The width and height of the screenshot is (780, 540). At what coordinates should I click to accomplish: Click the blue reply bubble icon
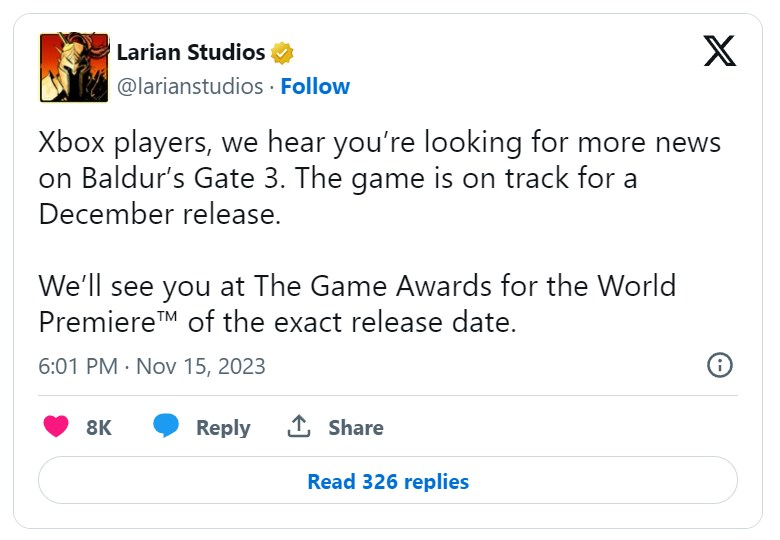[x=166, y=427]
